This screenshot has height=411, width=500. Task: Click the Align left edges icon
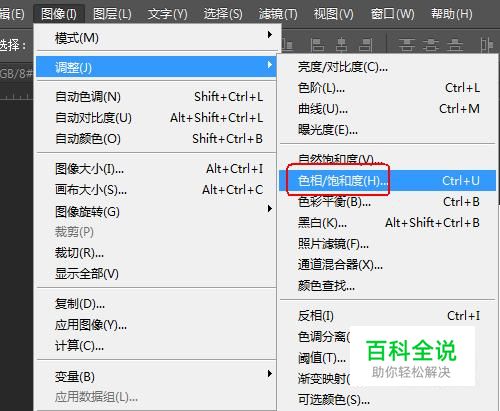coord(317,45)
